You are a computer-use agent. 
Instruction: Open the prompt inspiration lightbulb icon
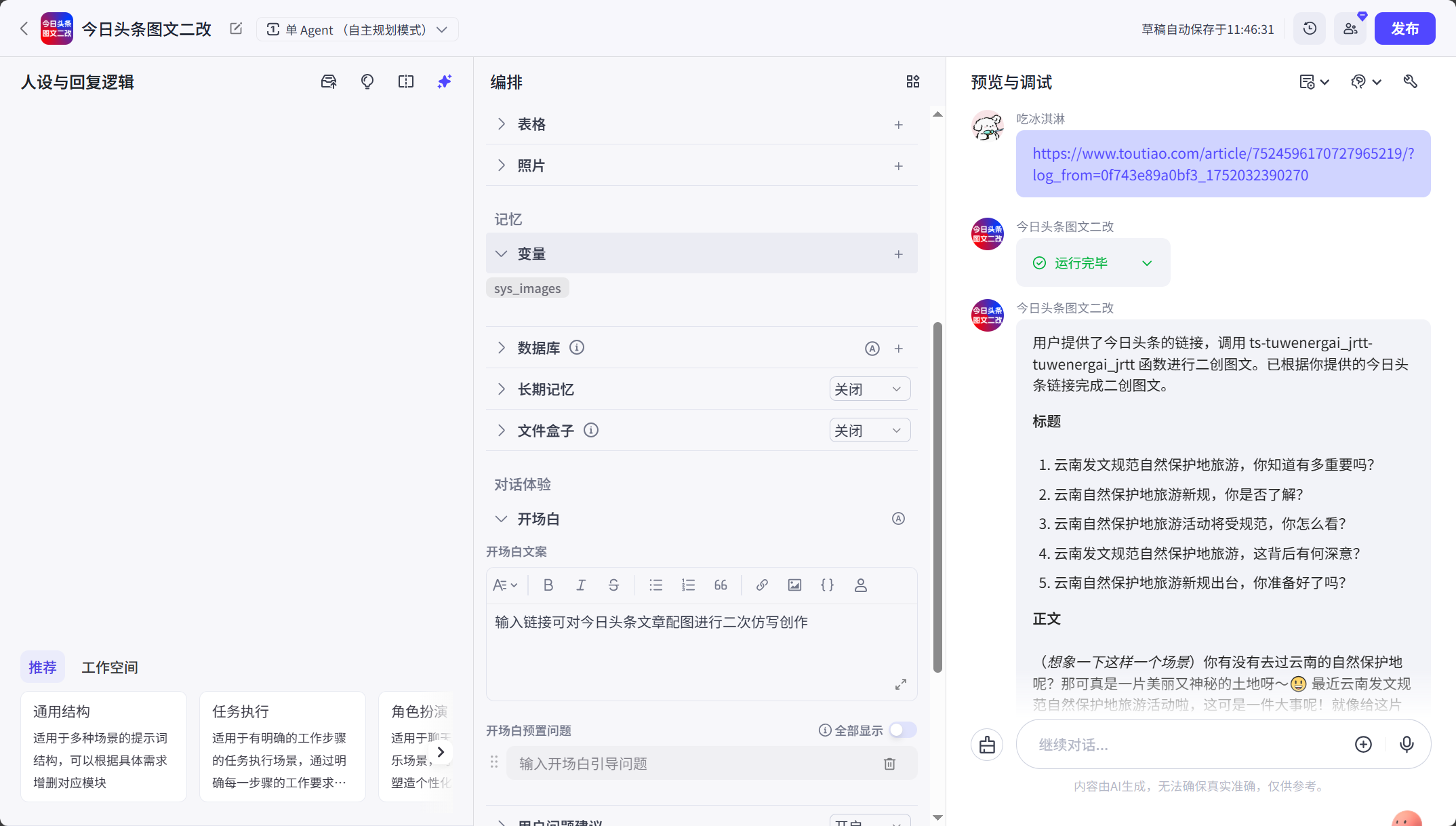[367, 81]
